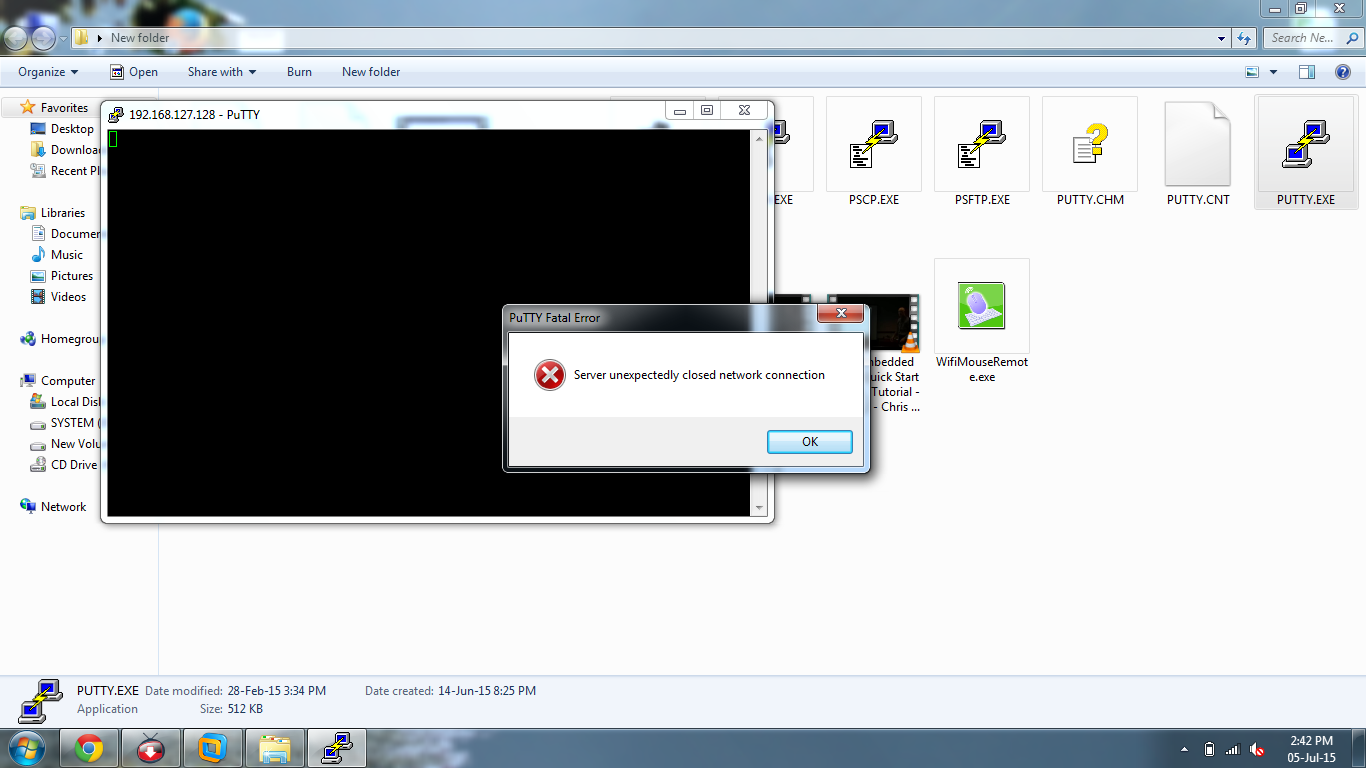This screenshot has width=1366, height=768.
Task: Open New Volume drive under Computer
Action: (66, 444)
